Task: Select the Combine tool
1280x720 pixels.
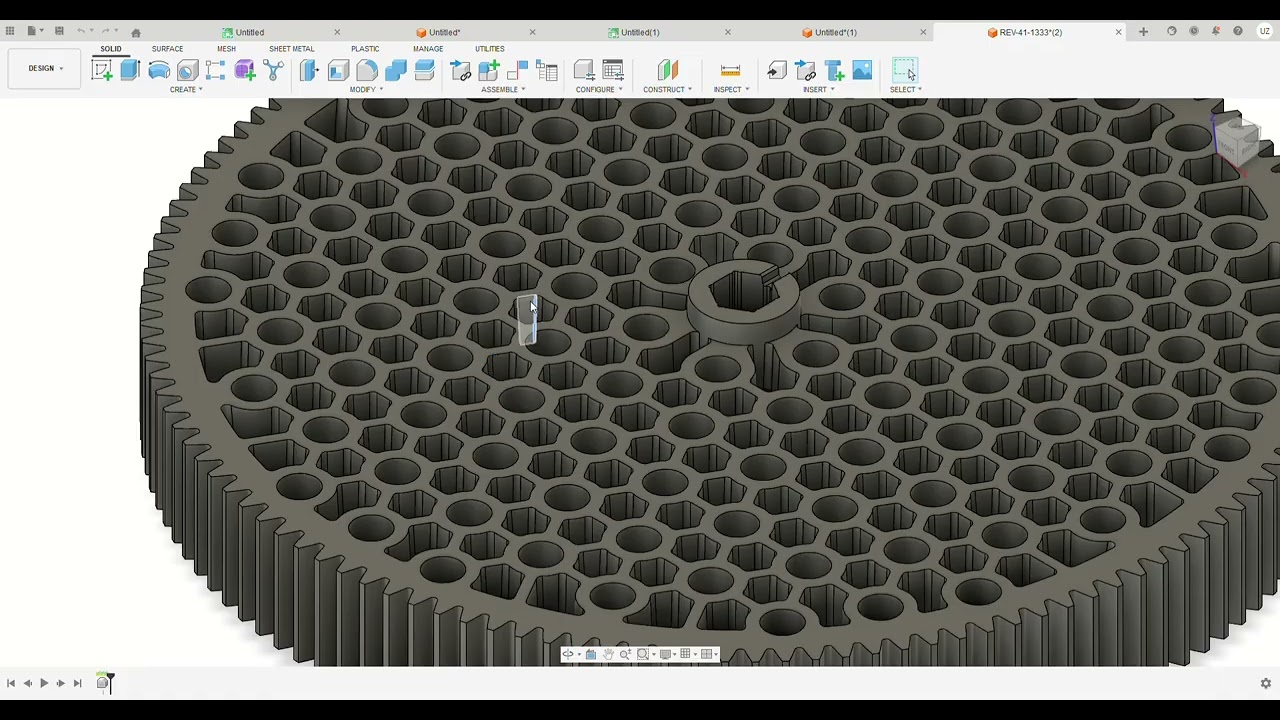Action: [395, 70]
